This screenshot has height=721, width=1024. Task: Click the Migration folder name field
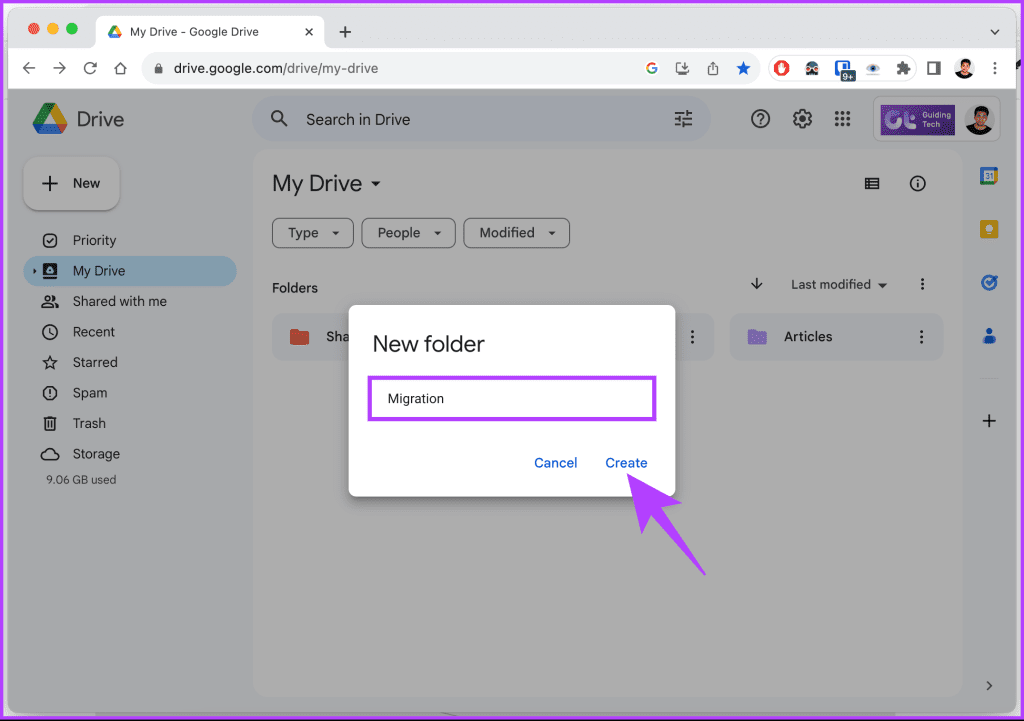click(511, 398)
